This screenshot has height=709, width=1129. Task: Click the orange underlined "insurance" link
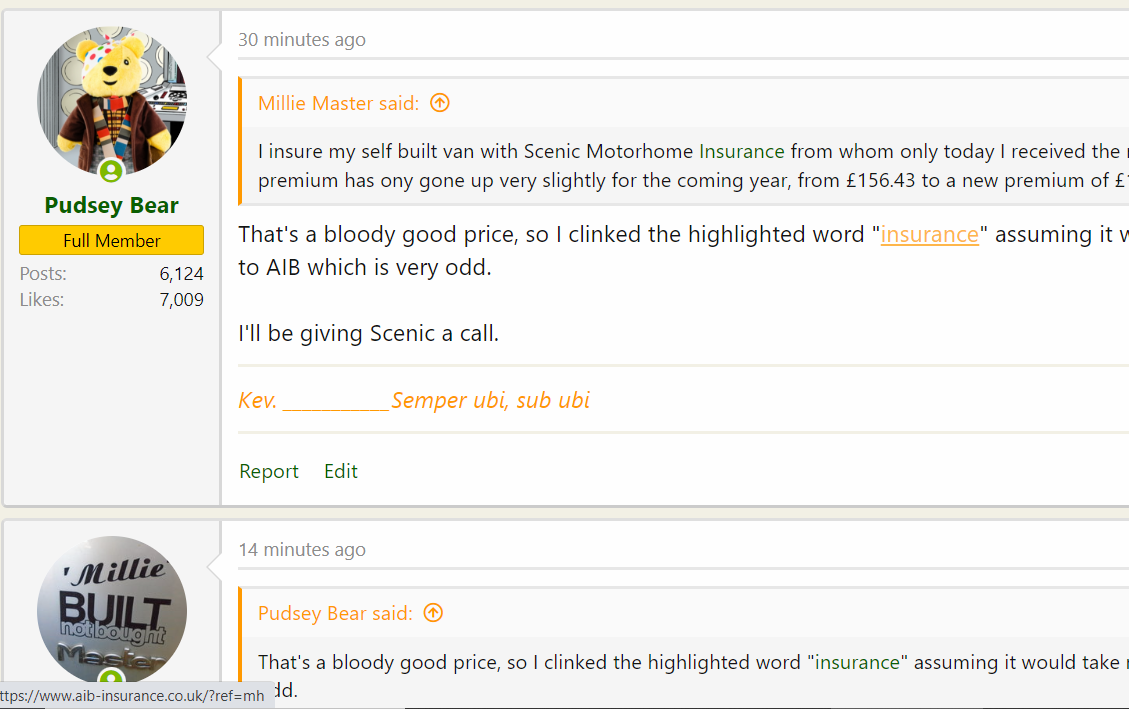point(929,235)
